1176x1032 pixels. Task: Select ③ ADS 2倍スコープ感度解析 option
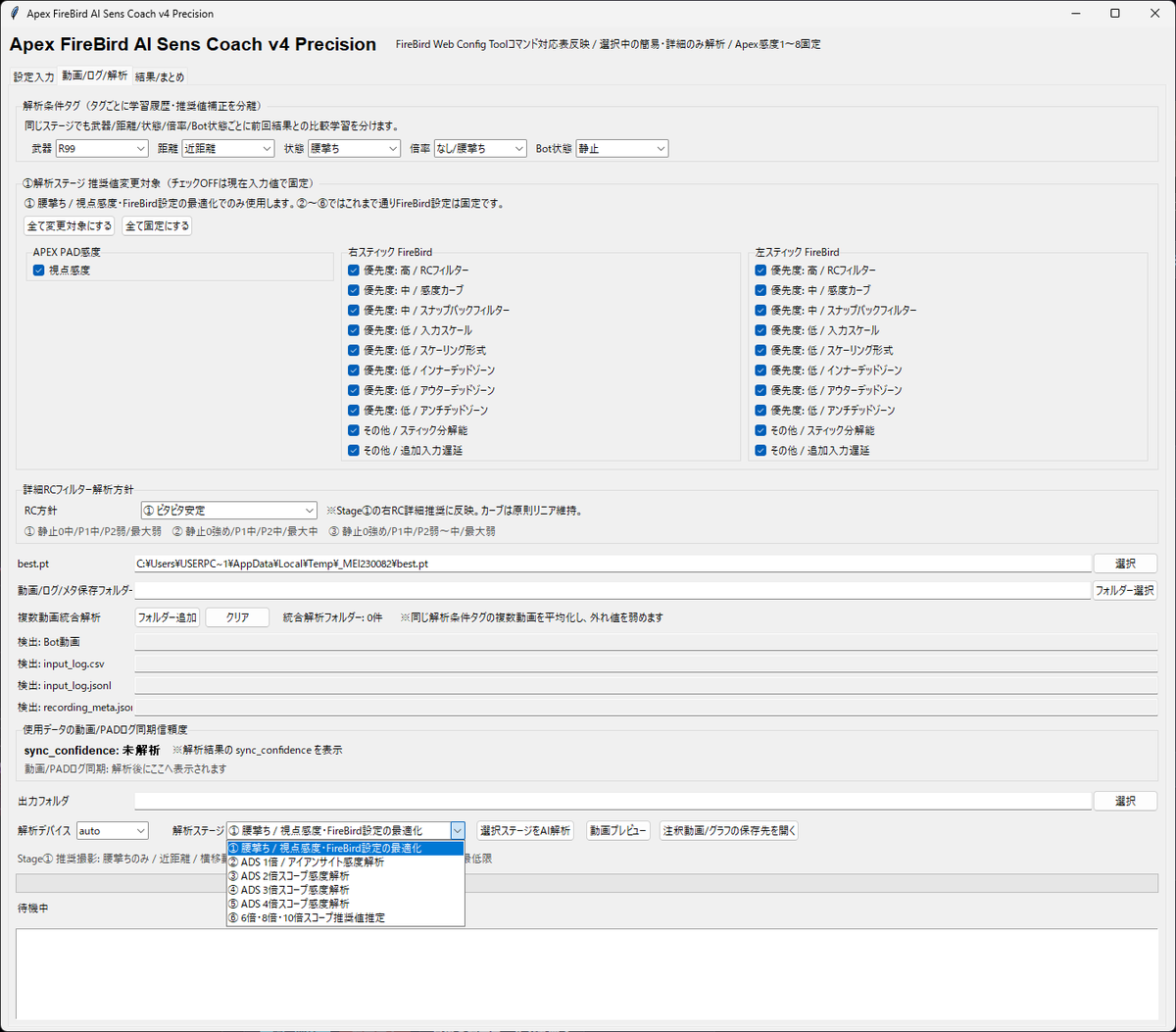(345, 875)
